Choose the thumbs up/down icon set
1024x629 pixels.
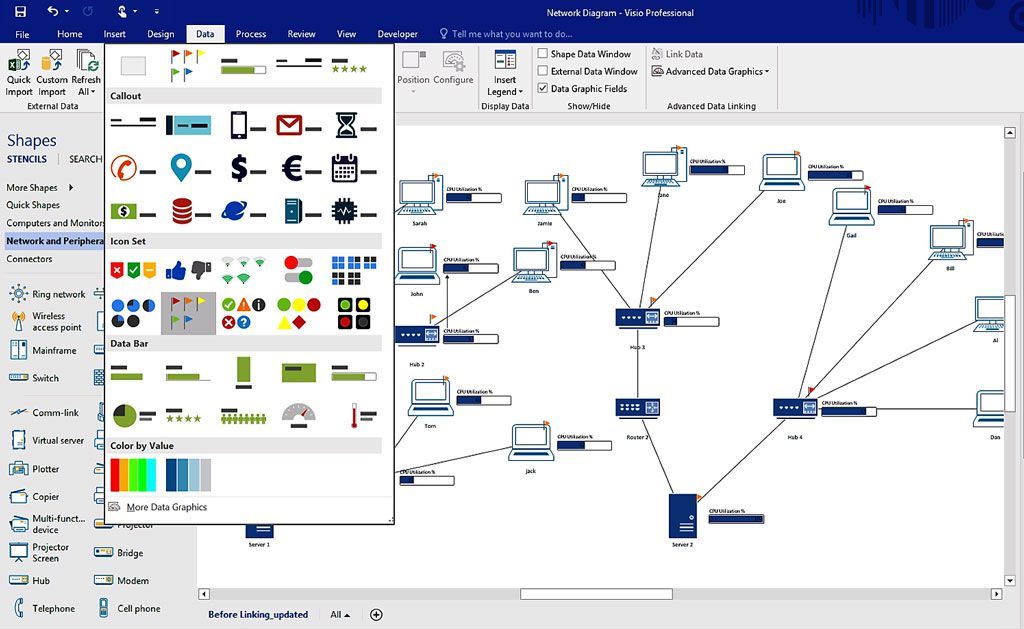[x=187, y=270]
